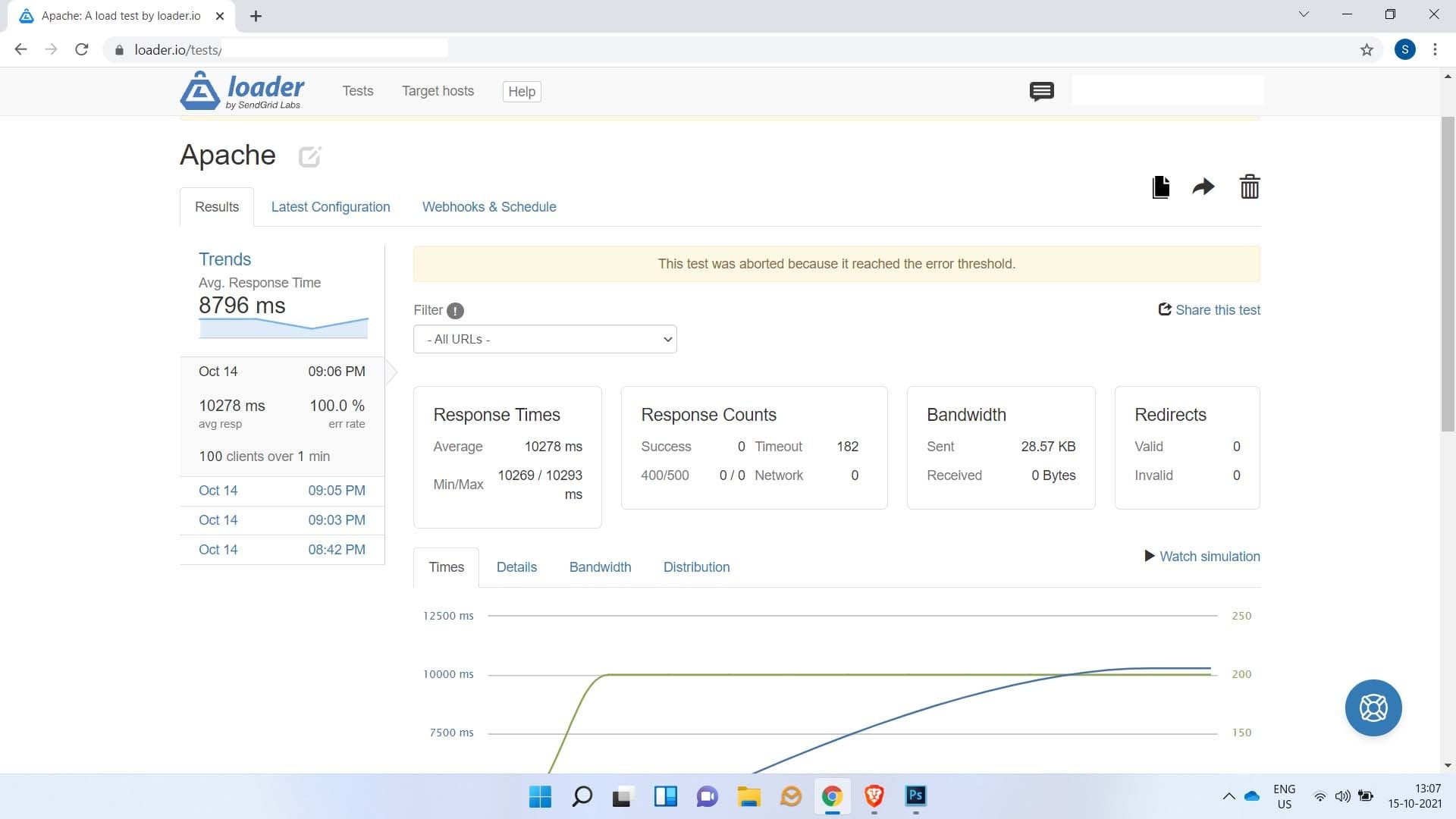Click the page vertical scrollbar

point(1448,273)
